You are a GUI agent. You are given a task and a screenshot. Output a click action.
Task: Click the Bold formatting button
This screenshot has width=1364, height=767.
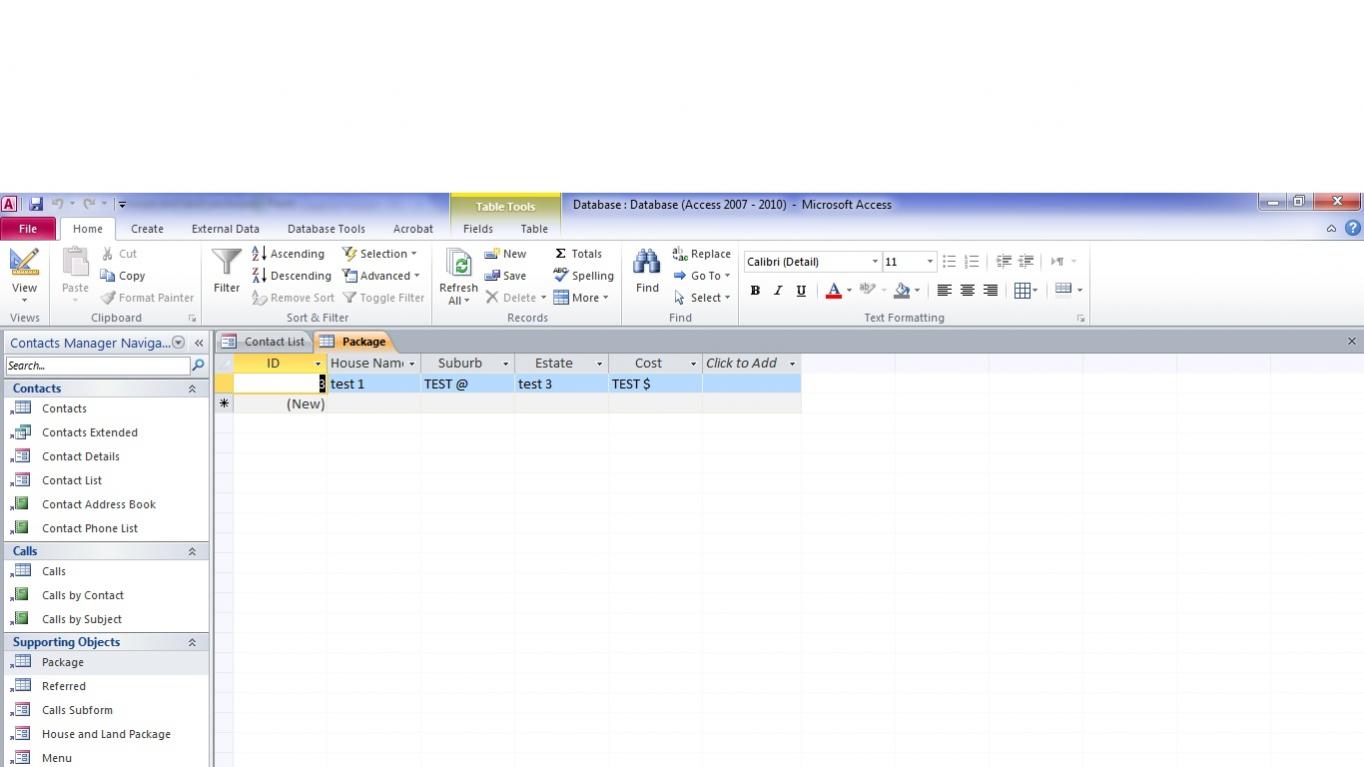(755, 291)
